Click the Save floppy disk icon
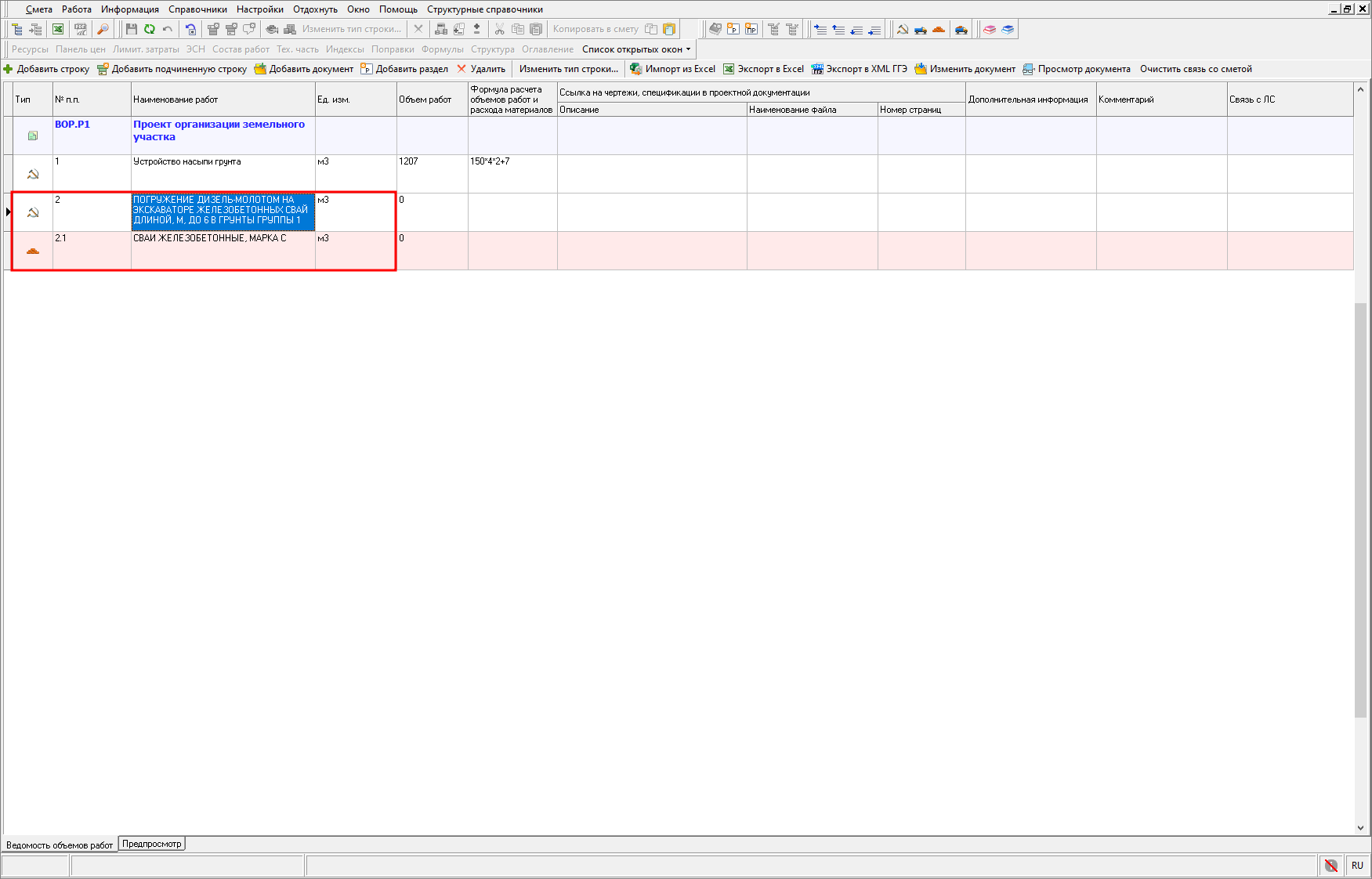1372x879 pixels. click(x=131, y=29)
